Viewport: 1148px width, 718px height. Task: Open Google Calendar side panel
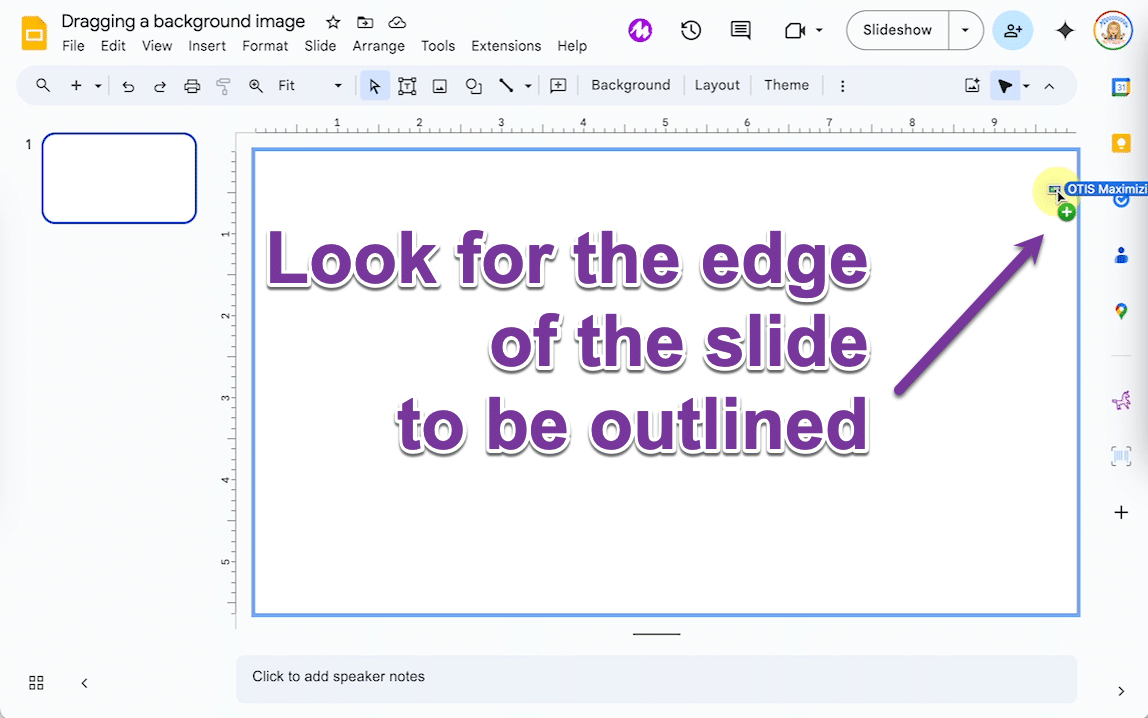(x=1121, y=86)
